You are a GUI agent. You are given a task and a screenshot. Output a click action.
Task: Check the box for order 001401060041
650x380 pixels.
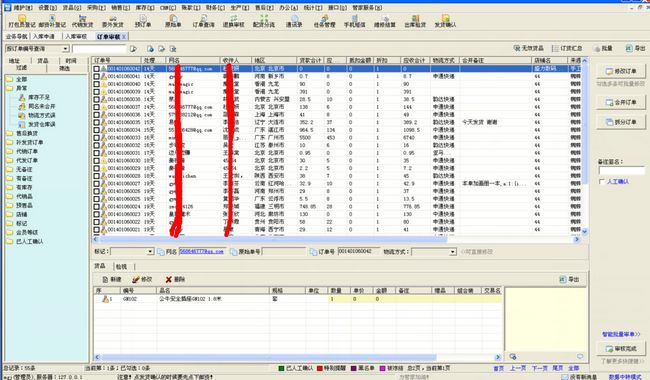pos(96,76)
